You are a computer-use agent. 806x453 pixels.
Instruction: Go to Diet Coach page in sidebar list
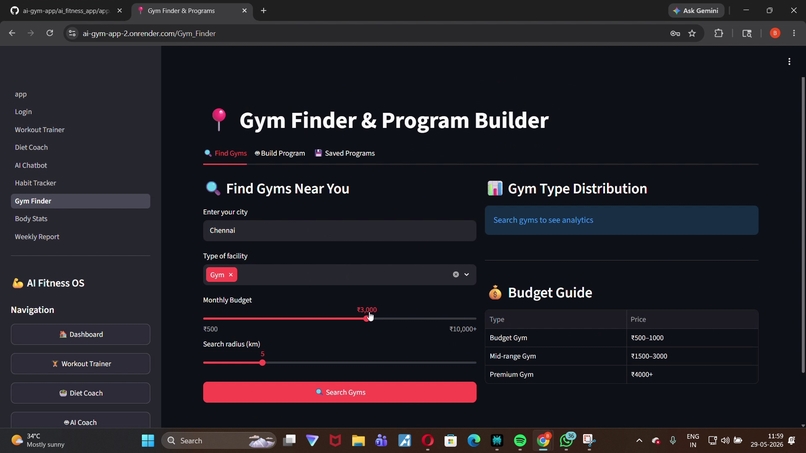point(31,147)
